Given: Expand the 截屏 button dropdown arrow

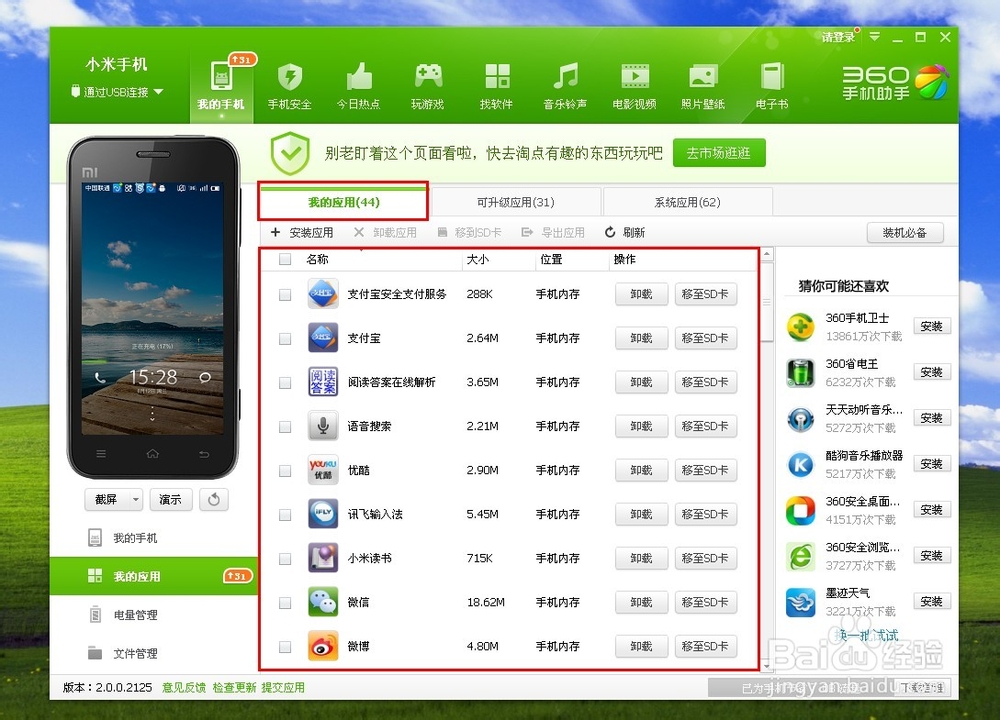Looking at the screenshot, I should [136, 499].
